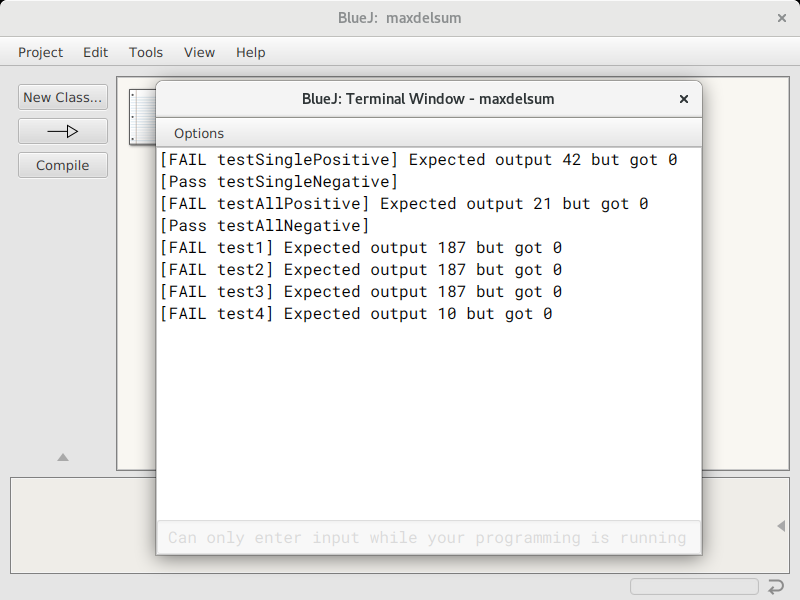Click the FAIL test3 output line

[x=361, y=291]
